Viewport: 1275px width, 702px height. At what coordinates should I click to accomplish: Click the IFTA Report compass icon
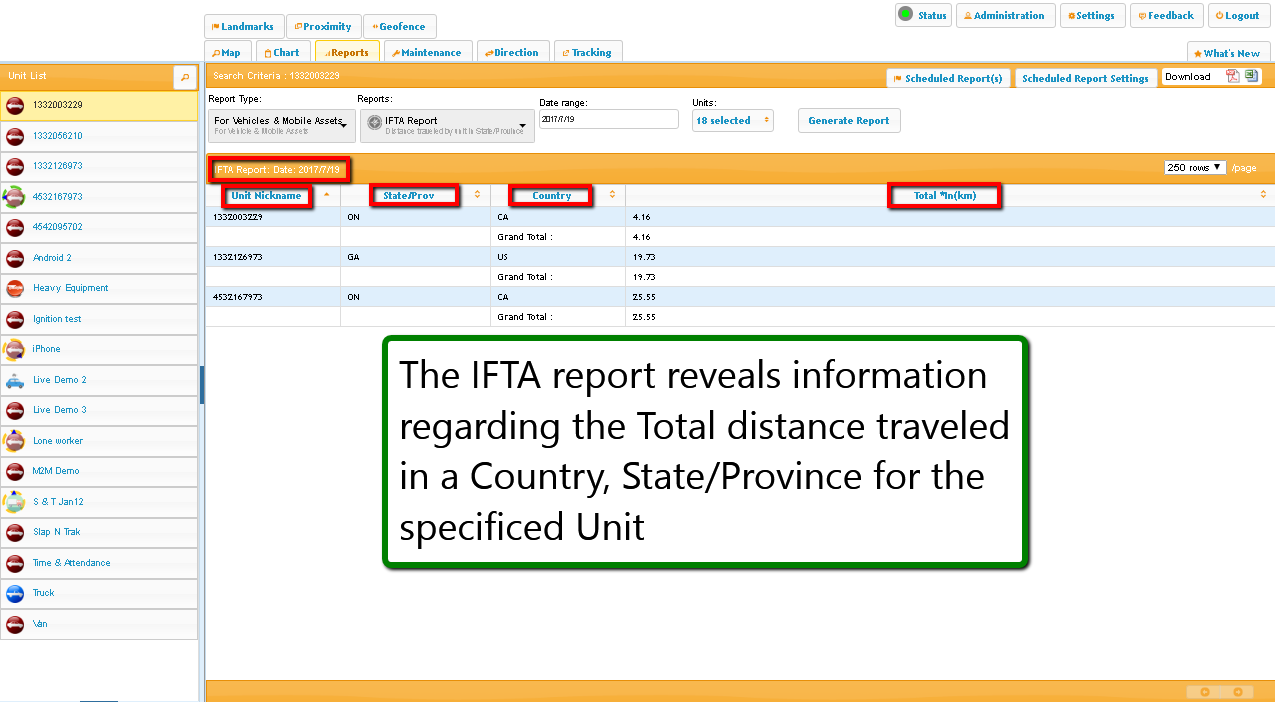[374, 122]
